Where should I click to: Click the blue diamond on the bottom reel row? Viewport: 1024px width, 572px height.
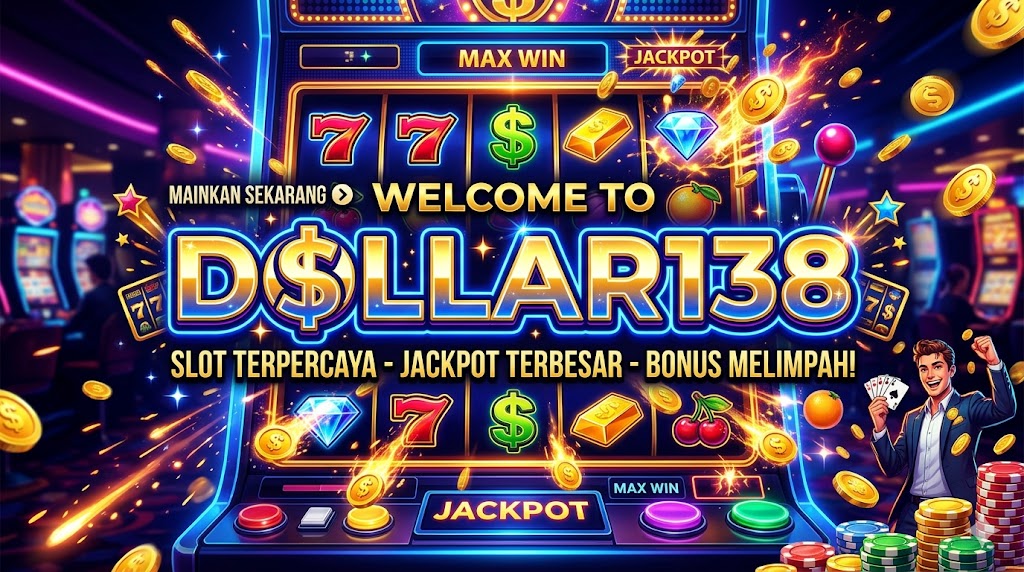click(327, 419)
